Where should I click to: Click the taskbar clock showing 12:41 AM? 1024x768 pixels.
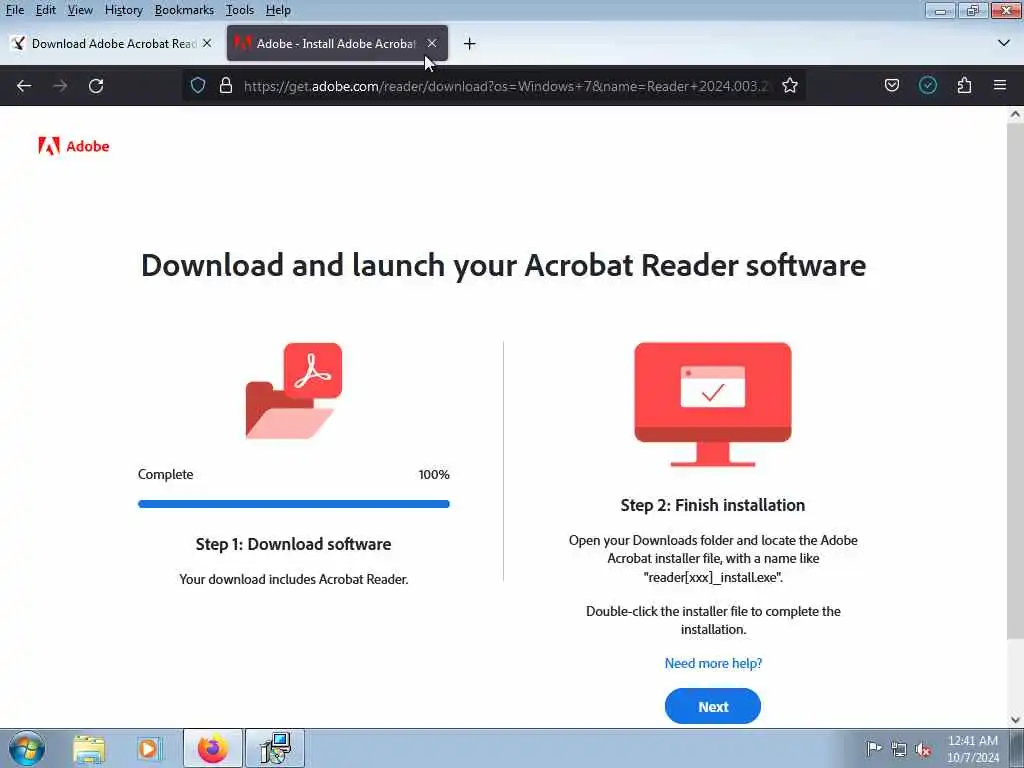point(973,749)
